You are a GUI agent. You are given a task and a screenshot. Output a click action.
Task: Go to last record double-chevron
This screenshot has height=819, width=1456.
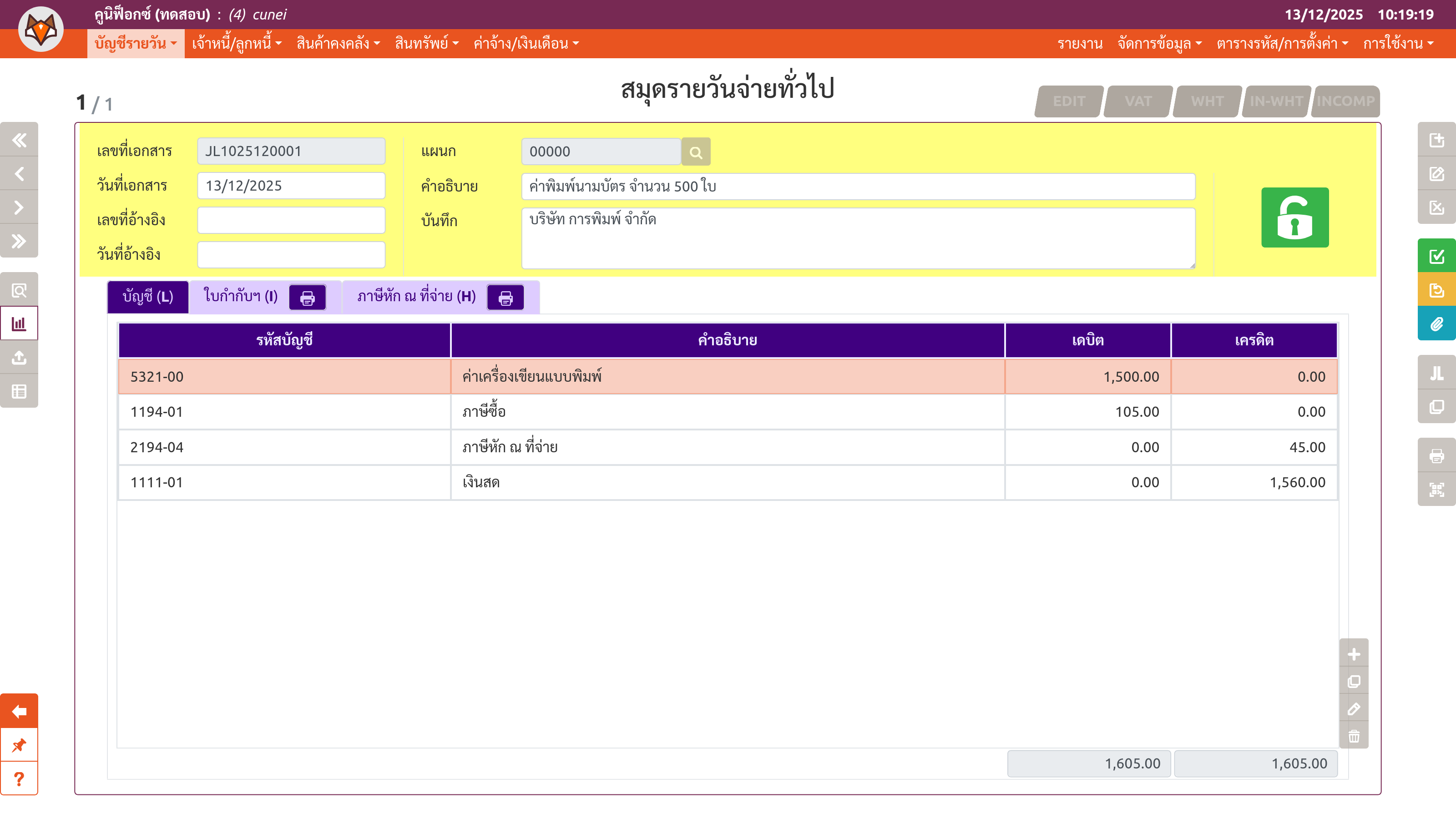pos(19,241)
